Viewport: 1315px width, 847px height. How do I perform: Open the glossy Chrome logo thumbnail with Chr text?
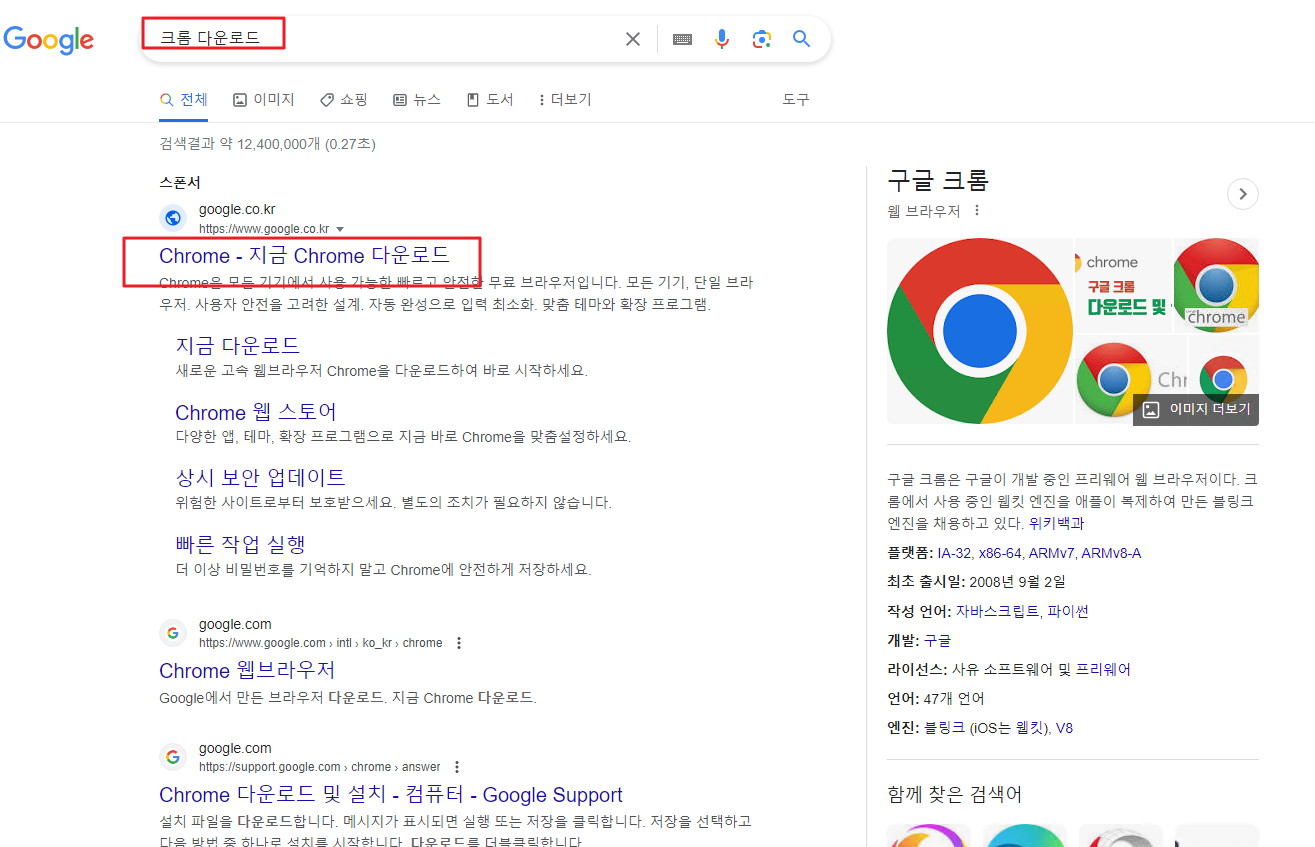tap(1130, 379)
